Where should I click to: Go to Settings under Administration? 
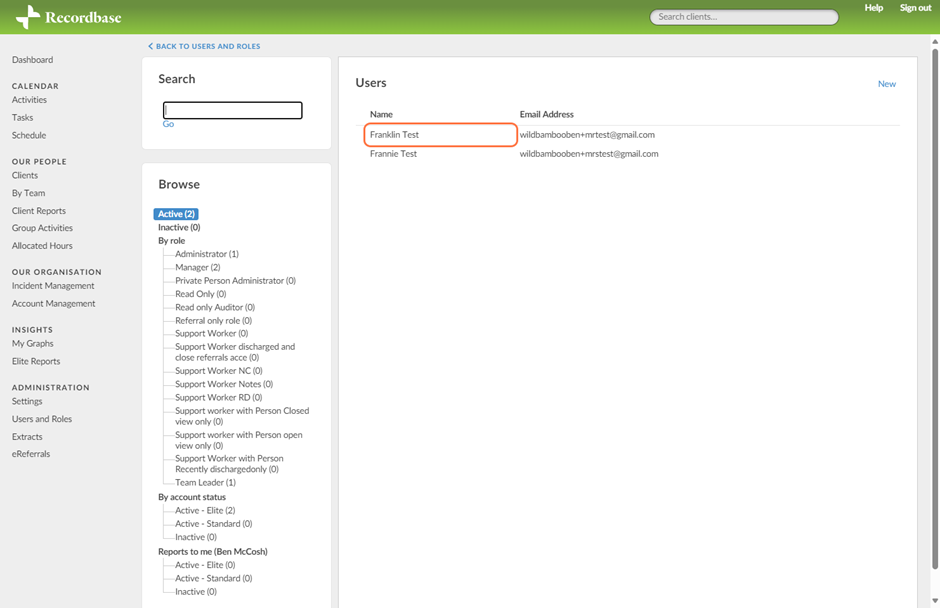pos(28,400)
